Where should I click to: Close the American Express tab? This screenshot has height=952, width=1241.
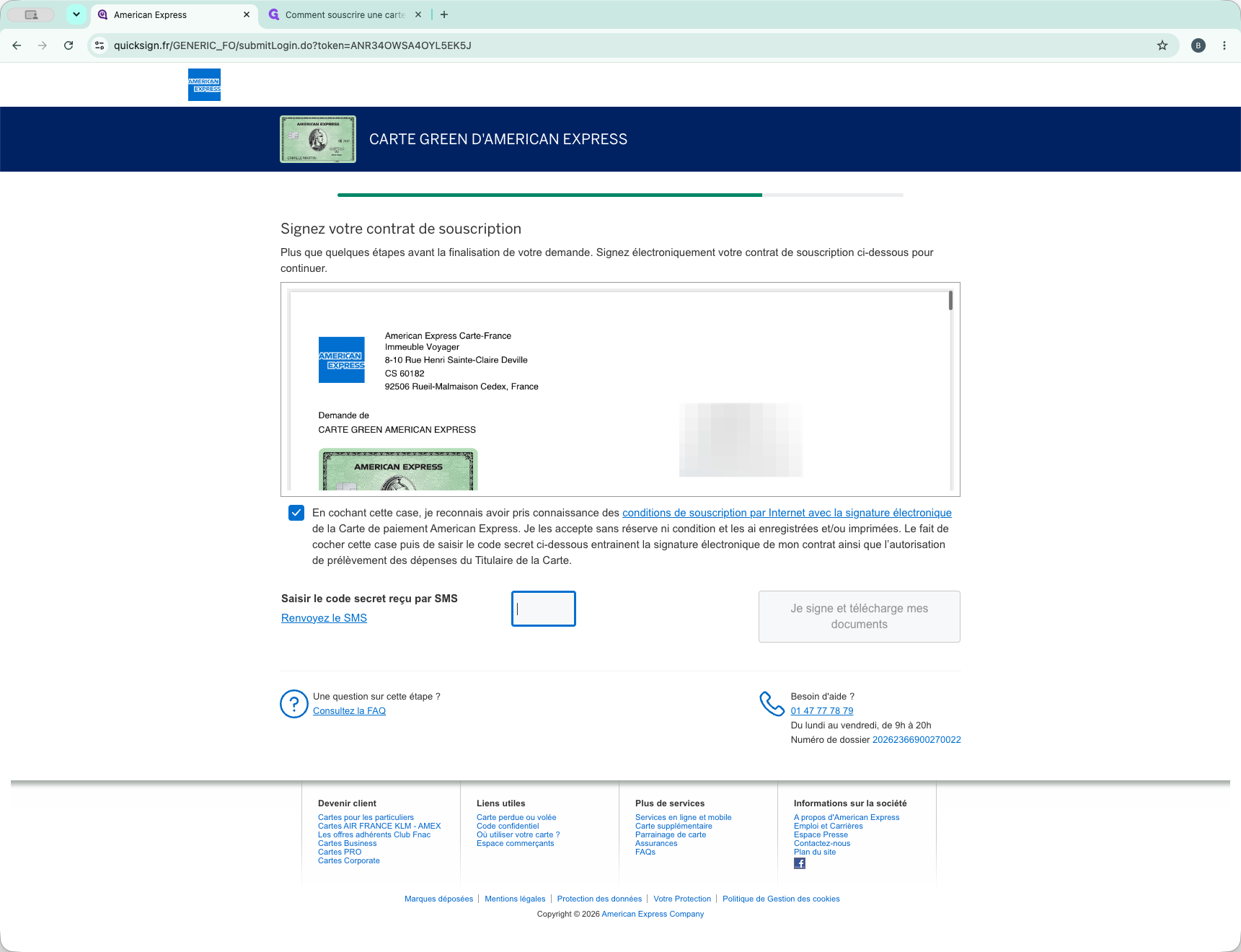247,14
